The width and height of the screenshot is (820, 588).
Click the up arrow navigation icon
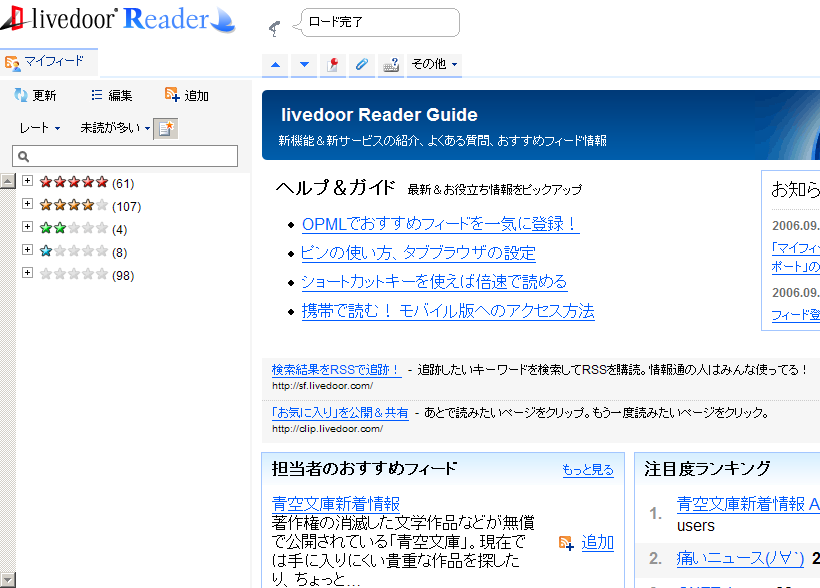point(273,64)
